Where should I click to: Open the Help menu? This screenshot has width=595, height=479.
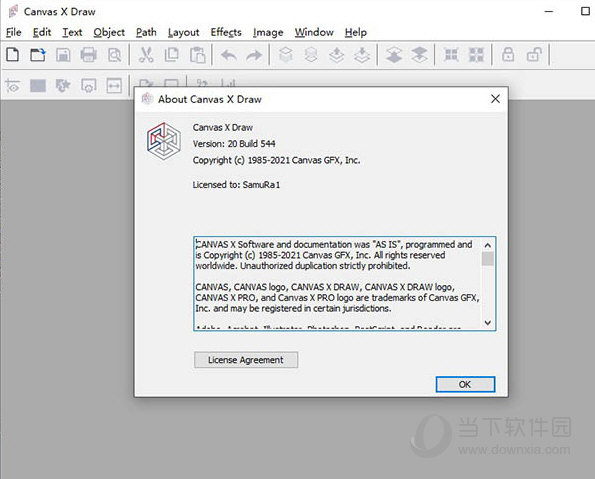(x=356, y=33)
